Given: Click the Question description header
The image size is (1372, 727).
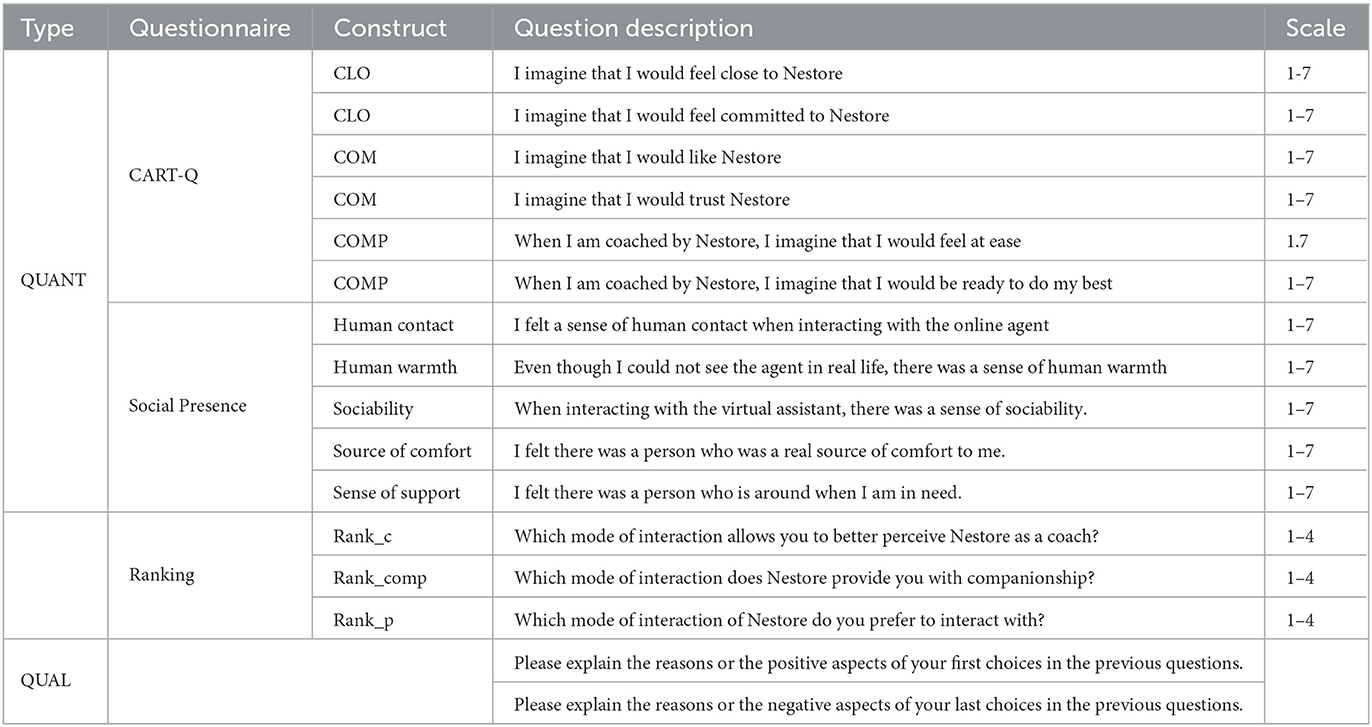Looking at the screenshot, I should [634, 28].
